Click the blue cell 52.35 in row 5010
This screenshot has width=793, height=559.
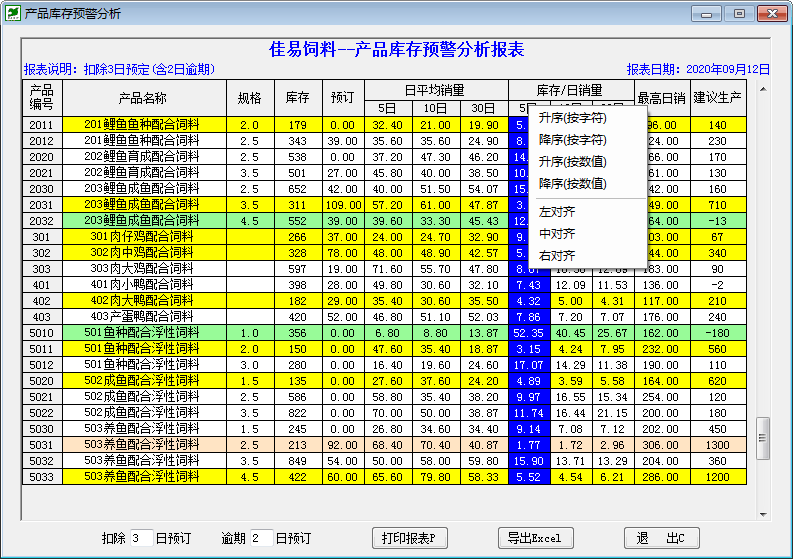tap(529, 333)
